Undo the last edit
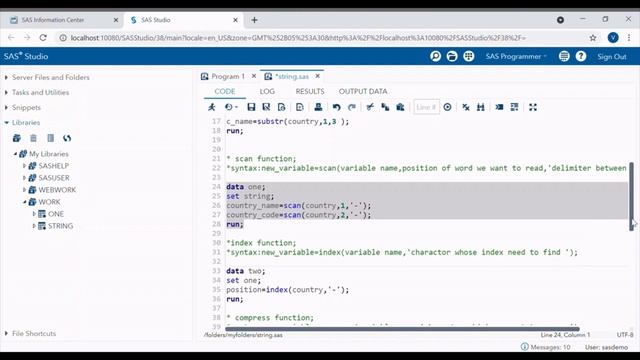This screenshot has width=640, height=360. click(336, 107)
